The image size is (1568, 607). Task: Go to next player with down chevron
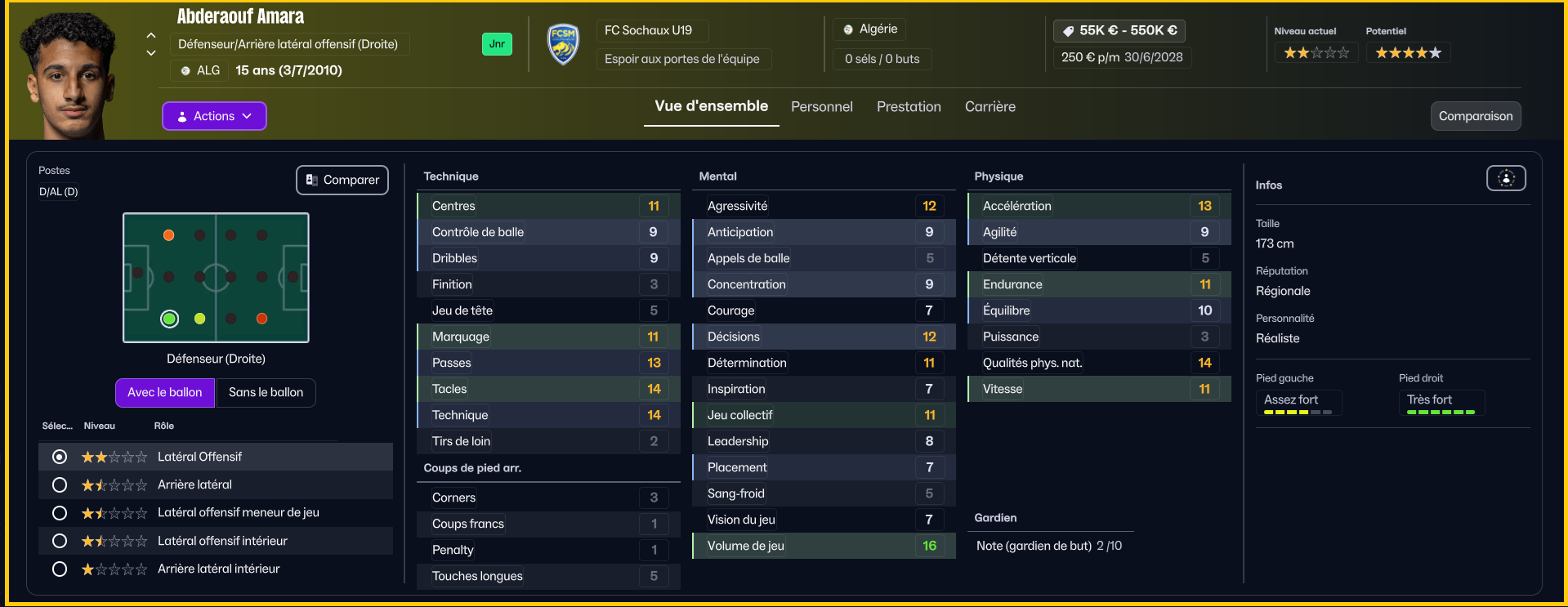[151, 53]
